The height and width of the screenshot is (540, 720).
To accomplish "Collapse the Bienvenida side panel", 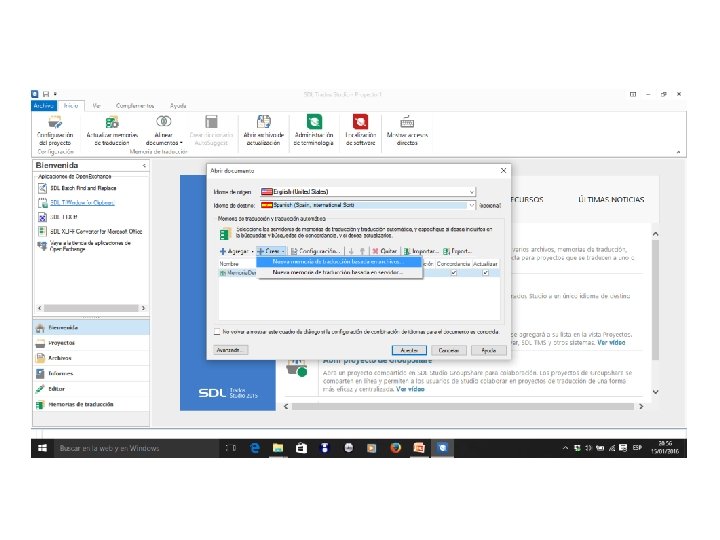I will tap(144, 165).
